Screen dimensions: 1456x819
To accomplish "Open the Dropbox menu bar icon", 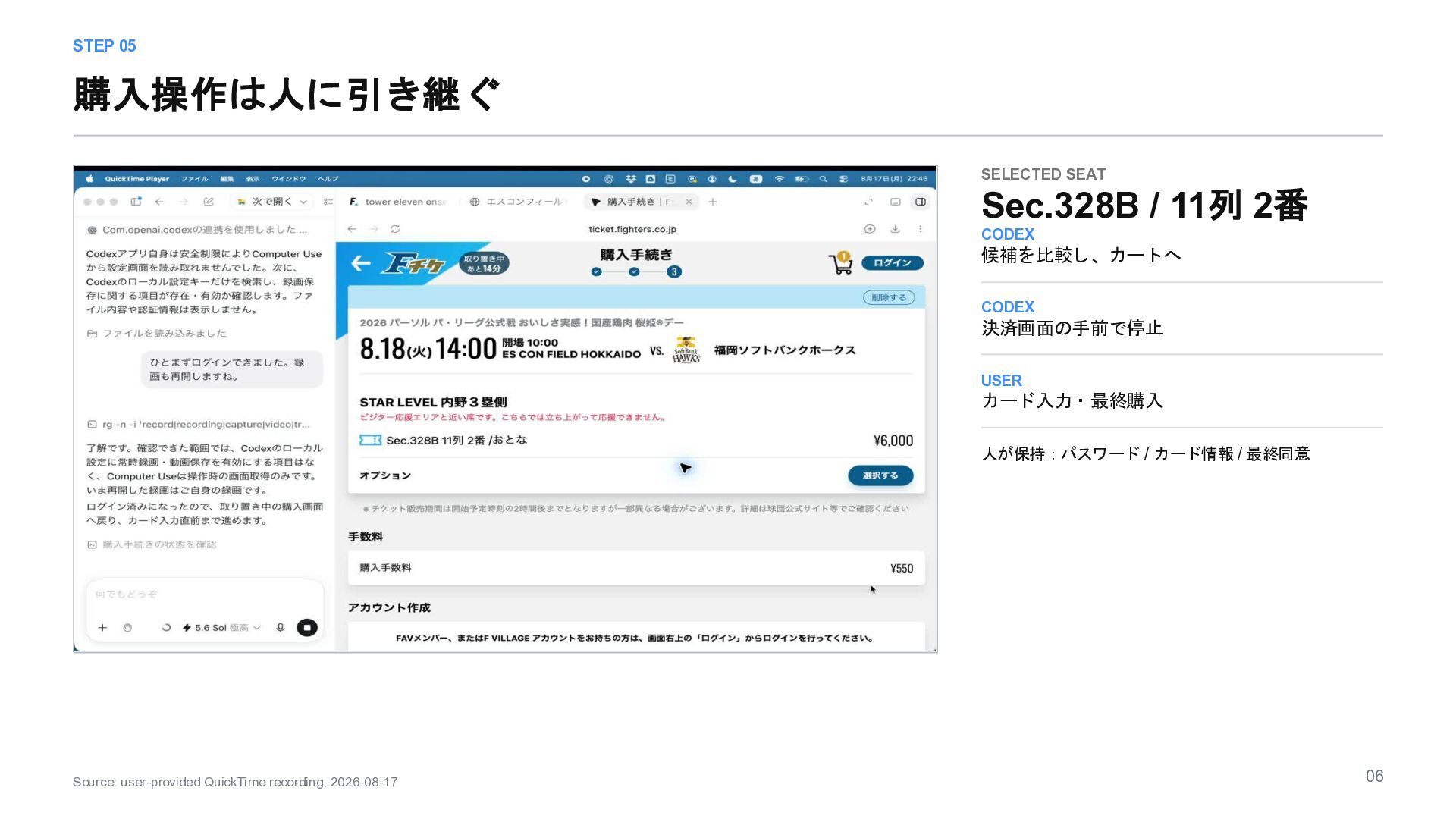I will tap(630, 179).
